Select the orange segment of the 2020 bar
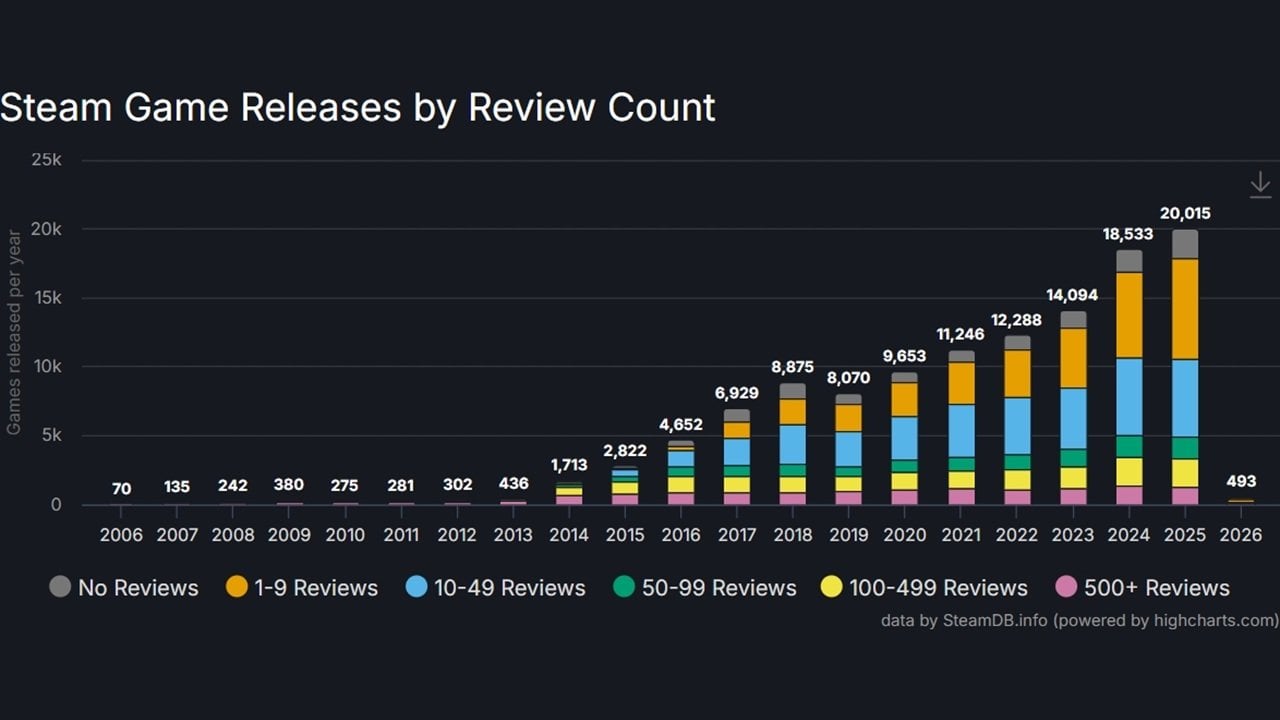Viewport: 1280px width, 720px height. (905, 400)
